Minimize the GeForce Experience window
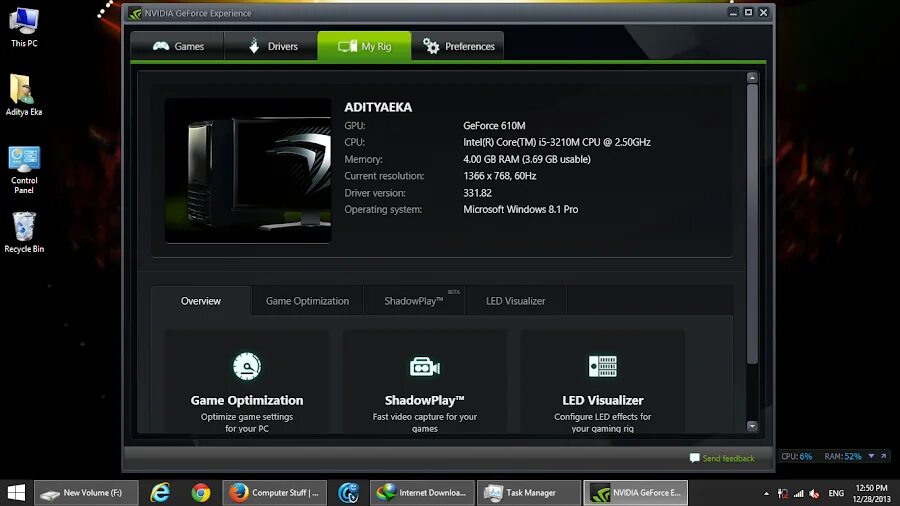 click(733, 12)
